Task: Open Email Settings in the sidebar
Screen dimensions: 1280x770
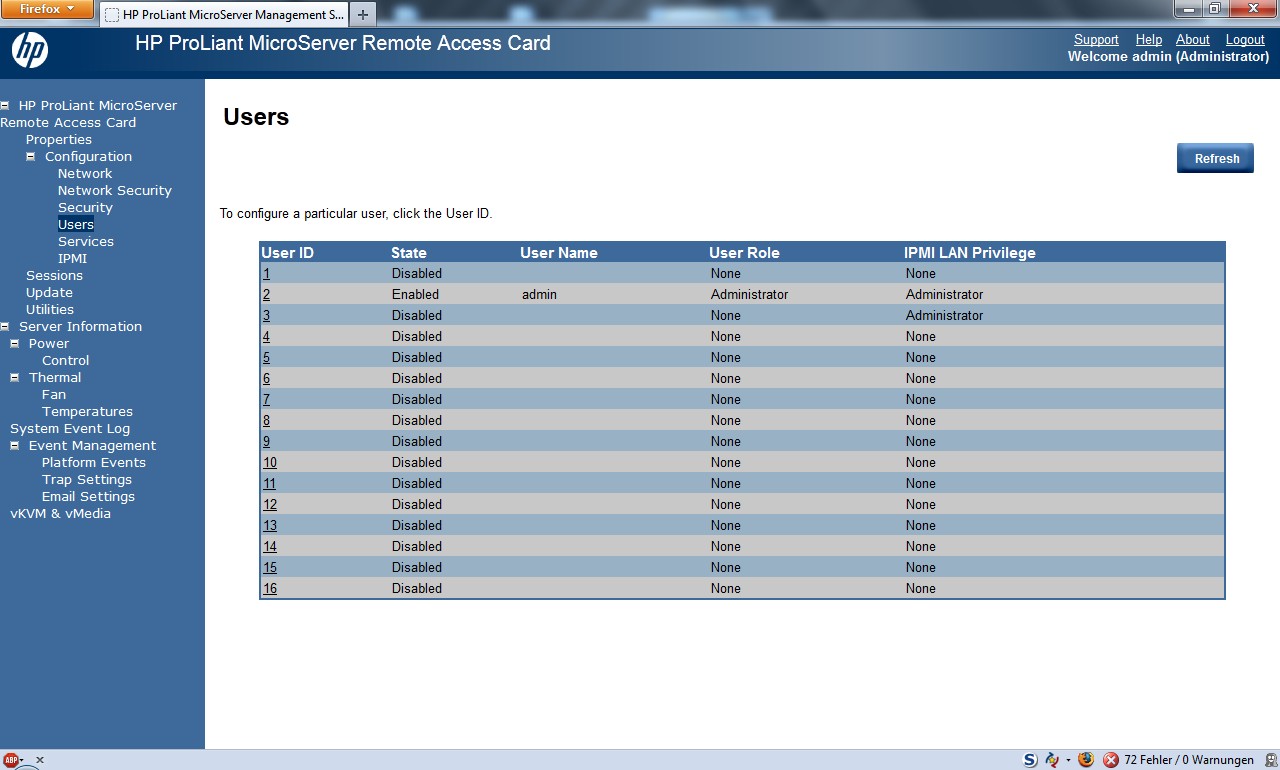Action: pyautogui.click(x=88, y=496)
